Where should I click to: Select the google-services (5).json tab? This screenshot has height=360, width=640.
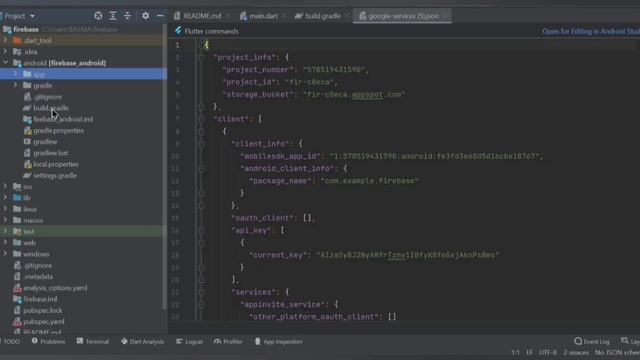point(403,16)
